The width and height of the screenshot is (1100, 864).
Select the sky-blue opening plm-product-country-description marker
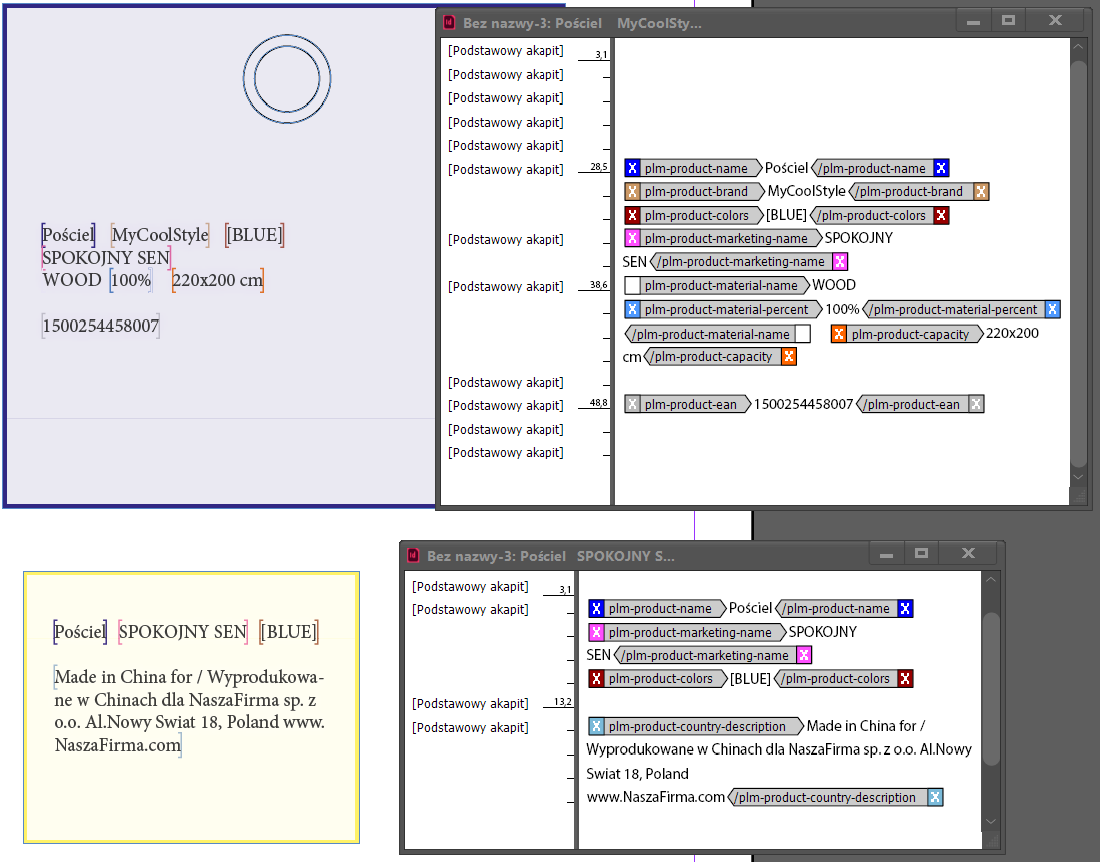[696, 727]
